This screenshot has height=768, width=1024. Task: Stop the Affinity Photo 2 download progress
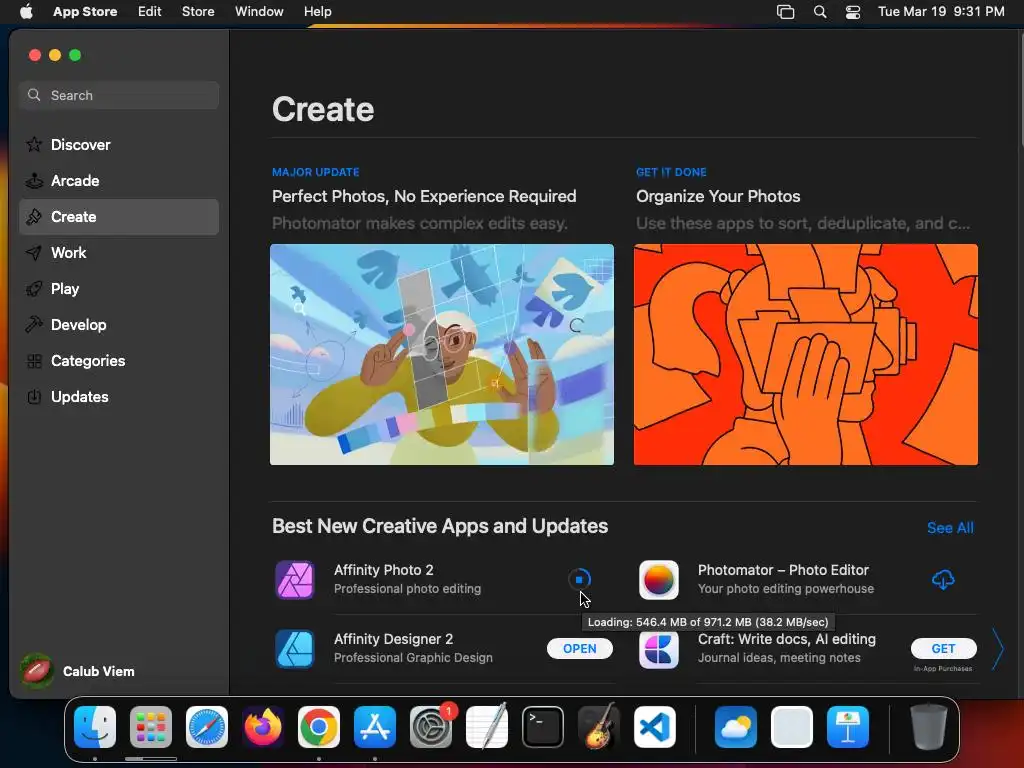coord(579,579)
